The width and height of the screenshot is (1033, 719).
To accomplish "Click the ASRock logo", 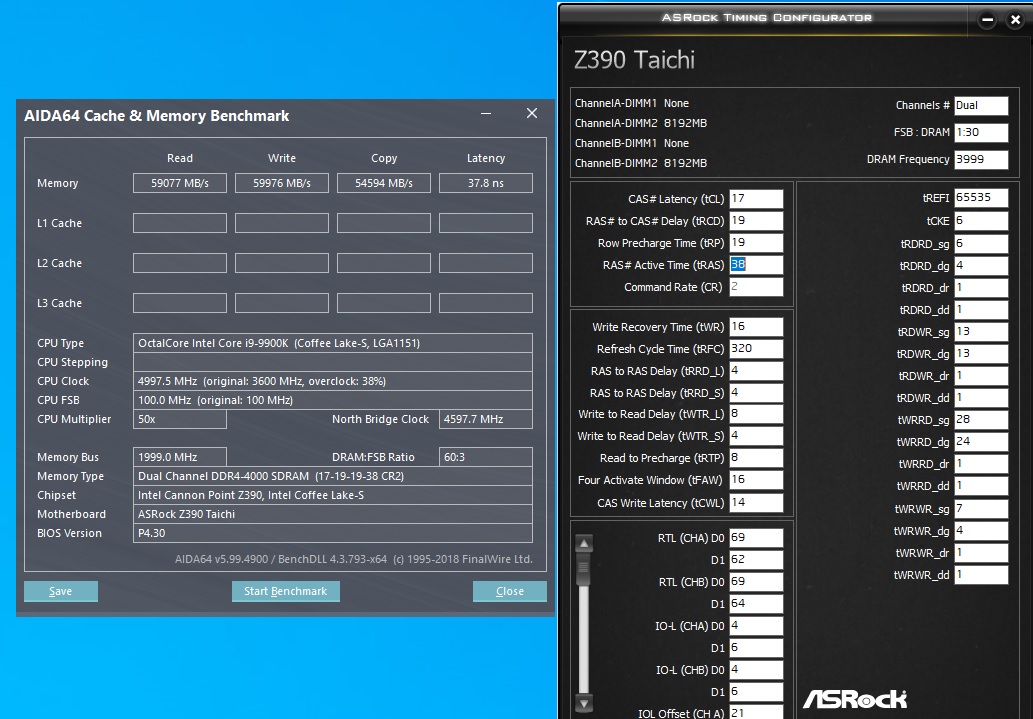I will pos(854,699).
